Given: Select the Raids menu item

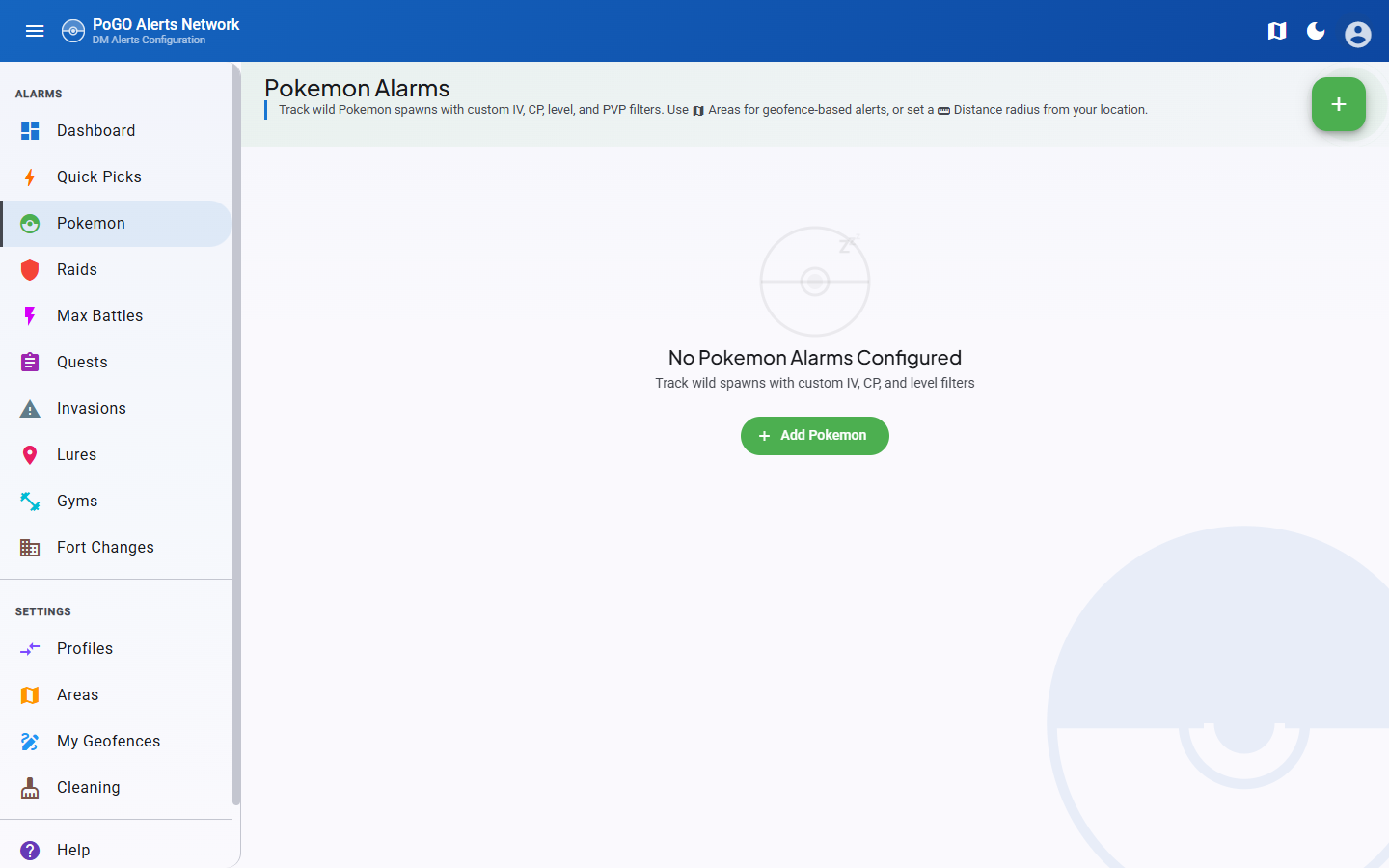Looking at the screenshot, I should pyautogui.click(x=116, y=270).
